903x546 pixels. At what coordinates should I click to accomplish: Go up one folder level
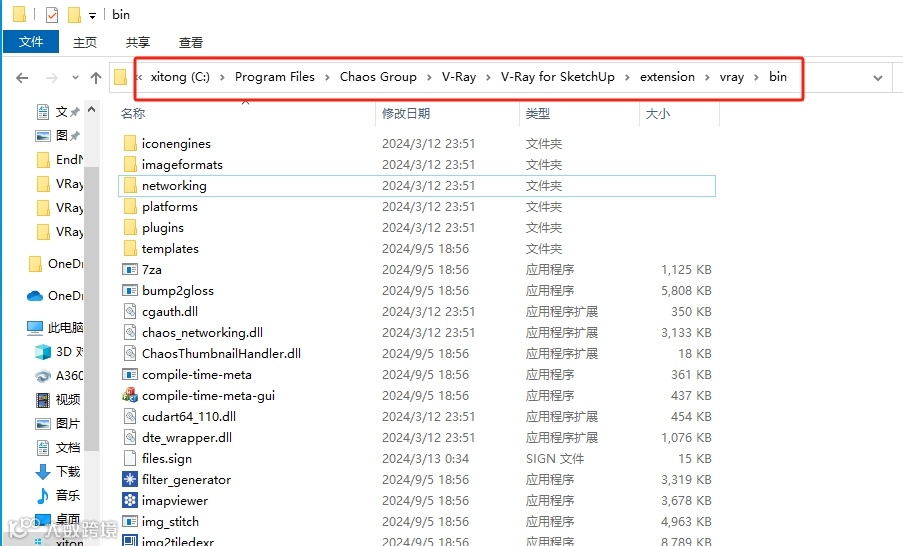click(96, 78)
